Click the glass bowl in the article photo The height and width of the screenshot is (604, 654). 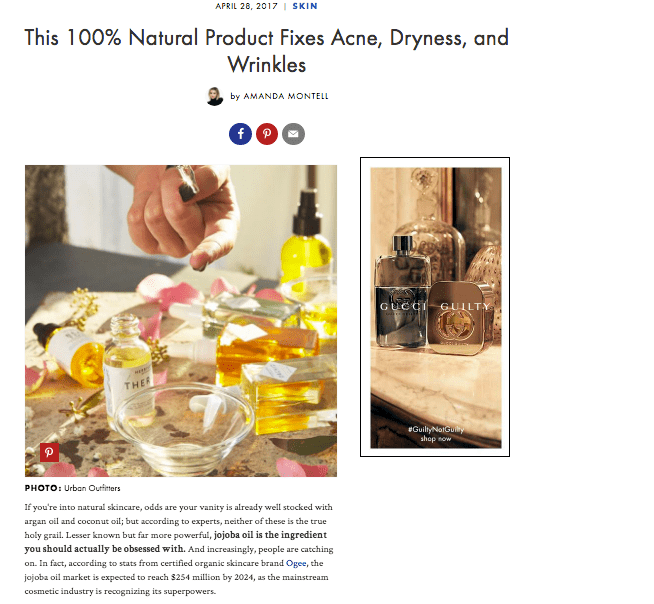(x=184, y=428)
